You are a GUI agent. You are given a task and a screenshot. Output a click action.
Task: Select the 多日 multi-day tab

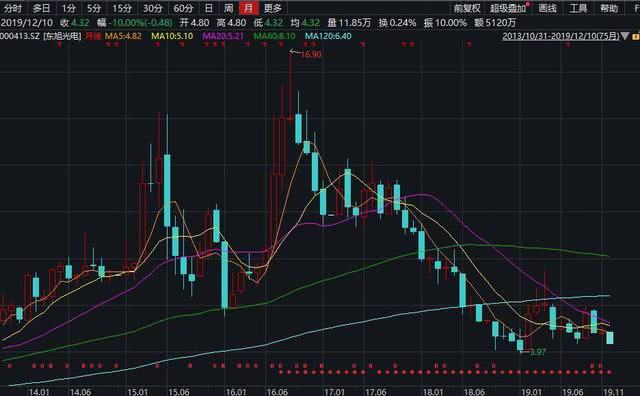click(x=41, y=8)
